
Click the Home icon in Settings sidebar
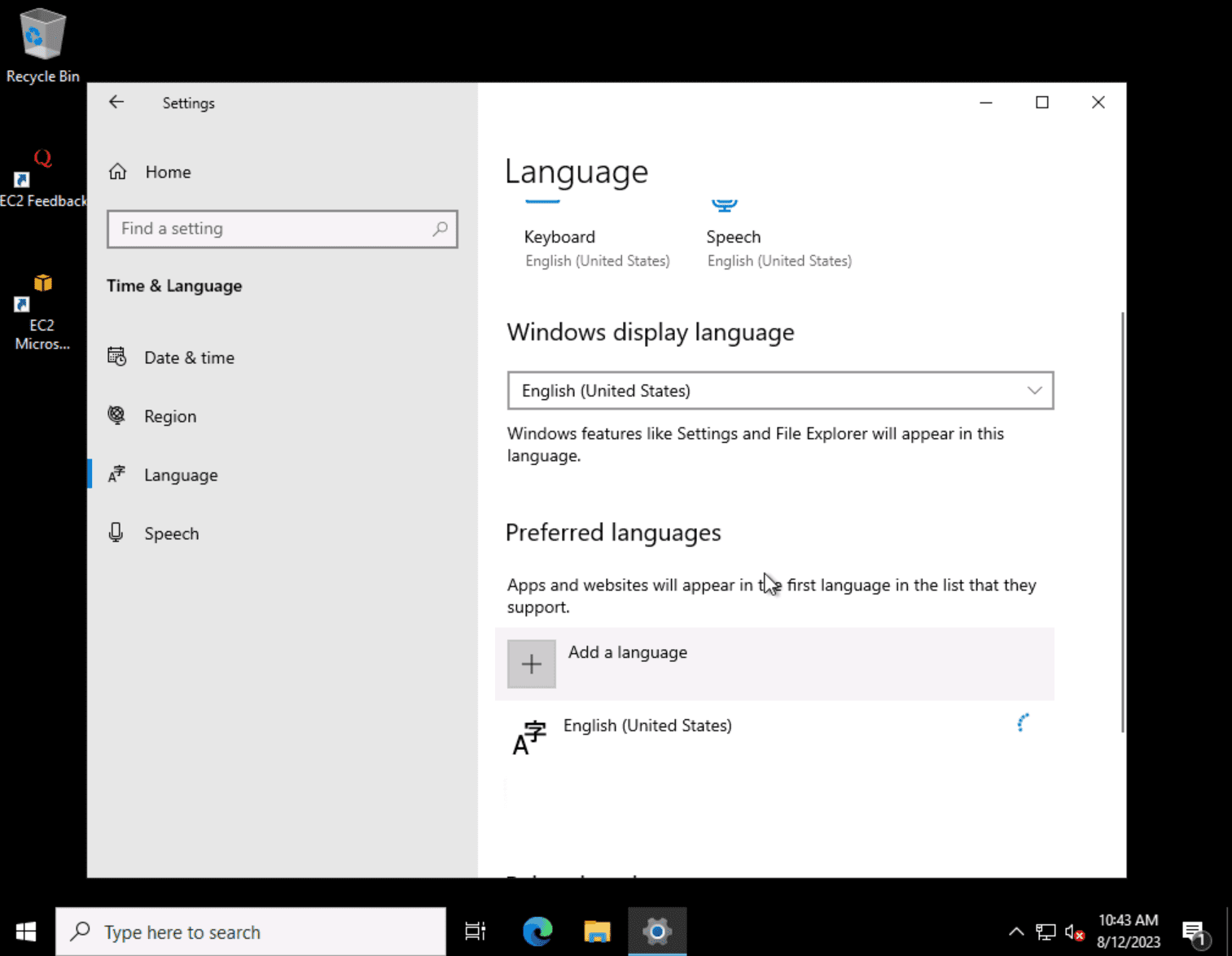[117, 171]
